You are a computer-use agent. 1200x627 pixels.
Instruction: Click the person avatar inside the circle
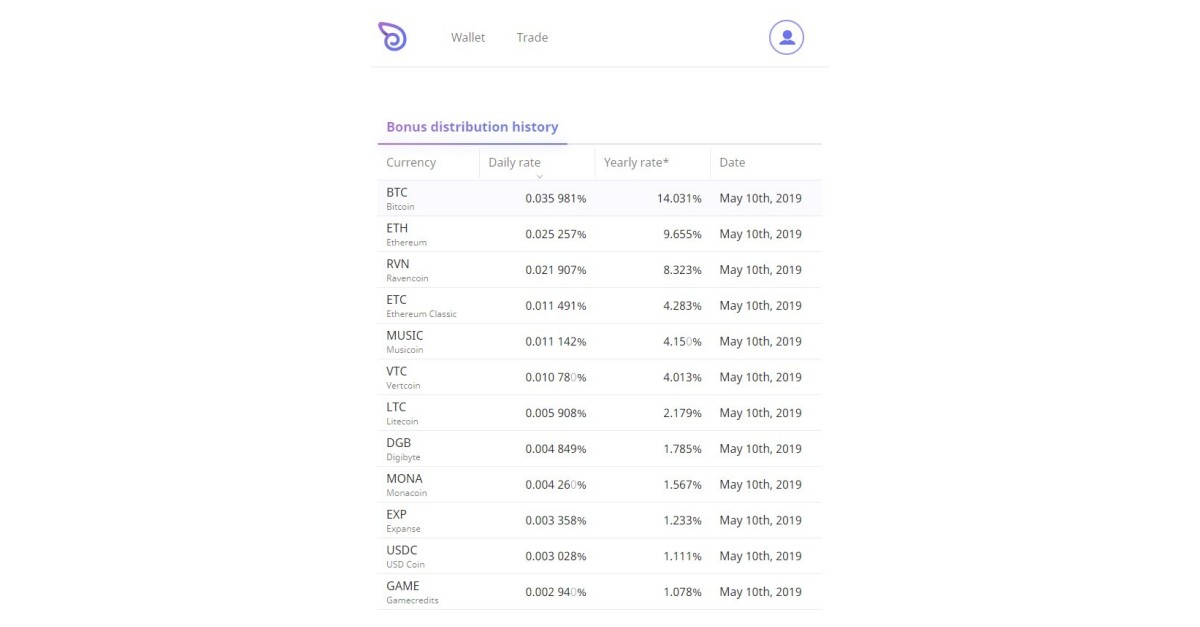point(786,37)
